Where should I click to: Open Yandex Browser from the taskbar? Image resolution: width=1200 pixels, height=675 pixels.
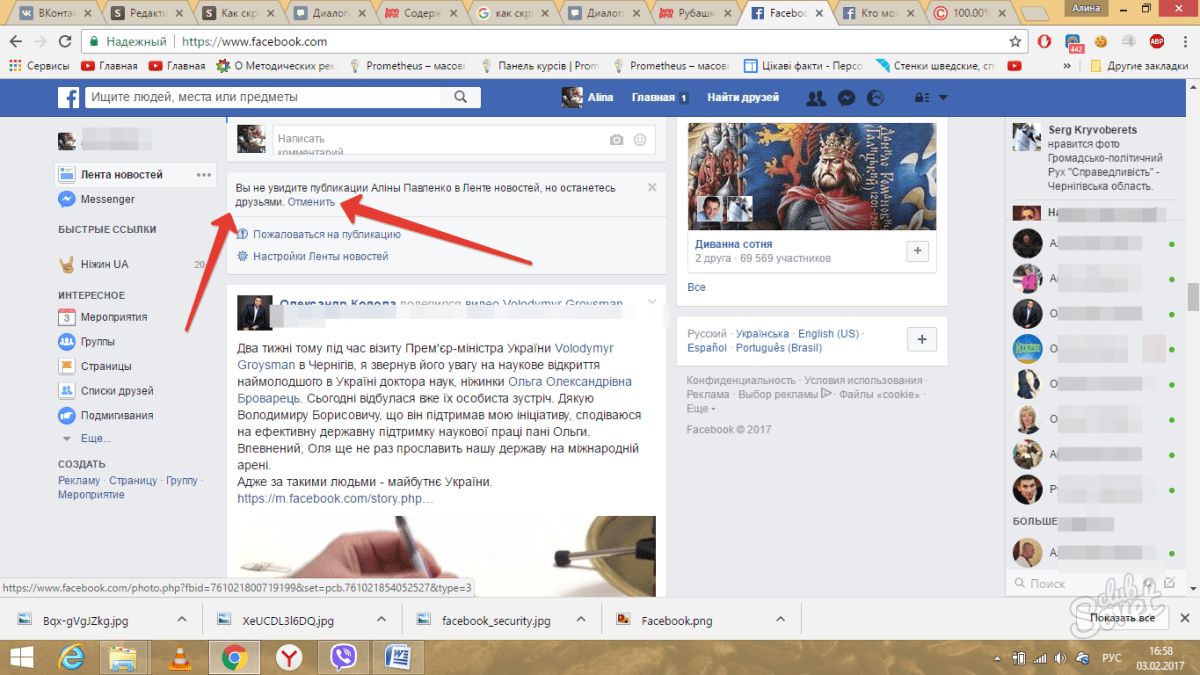[290, 657]
